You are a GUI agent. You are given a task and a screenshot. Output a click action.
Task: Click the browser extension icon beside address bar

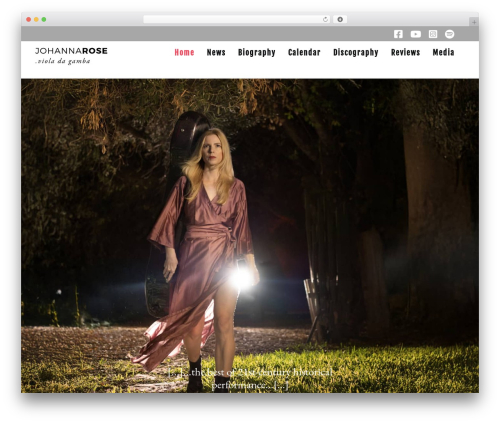tap(340, 19)
